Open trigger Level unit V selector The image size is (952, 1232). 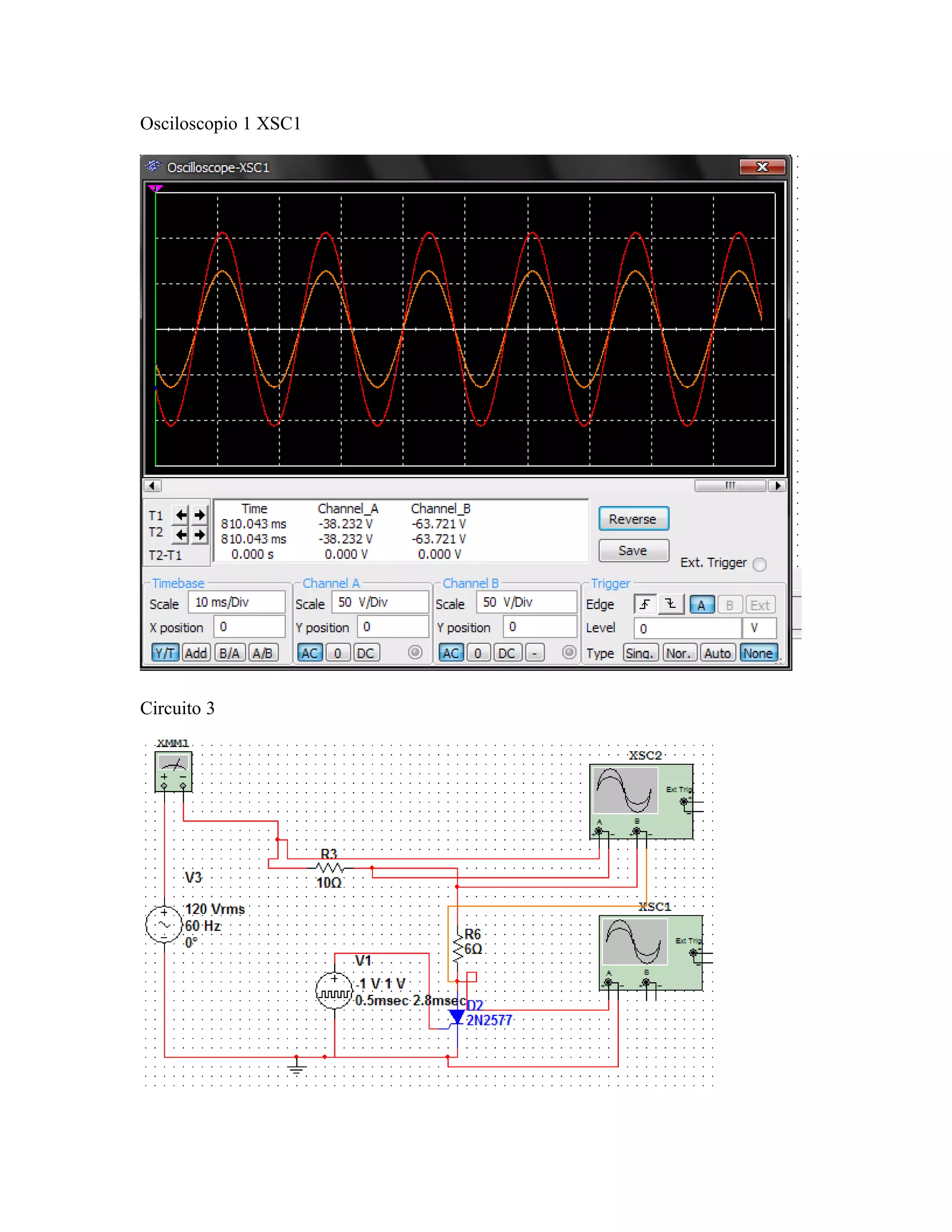759,628
